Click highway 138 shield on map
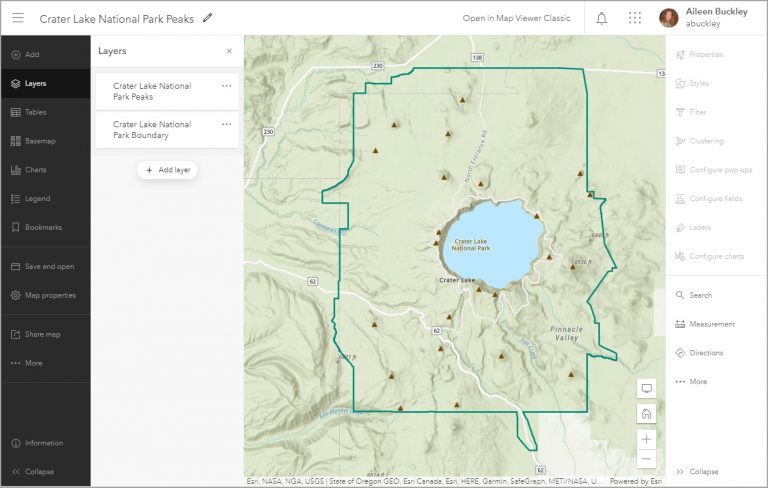Screen dimensions: 768x488 (478, 57)
